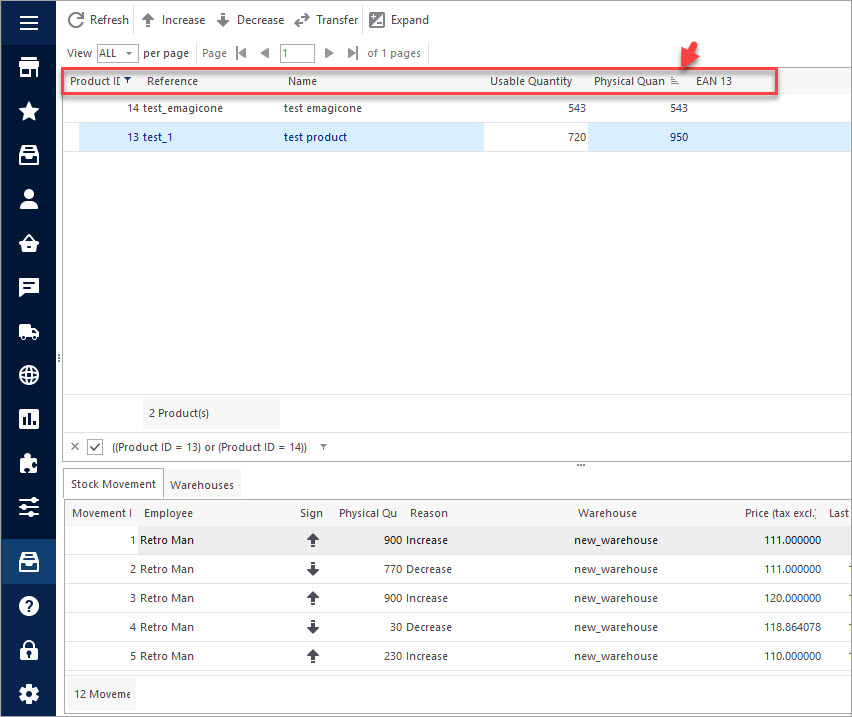Open the star favorites sidebar icon

[x=28, y=111]
